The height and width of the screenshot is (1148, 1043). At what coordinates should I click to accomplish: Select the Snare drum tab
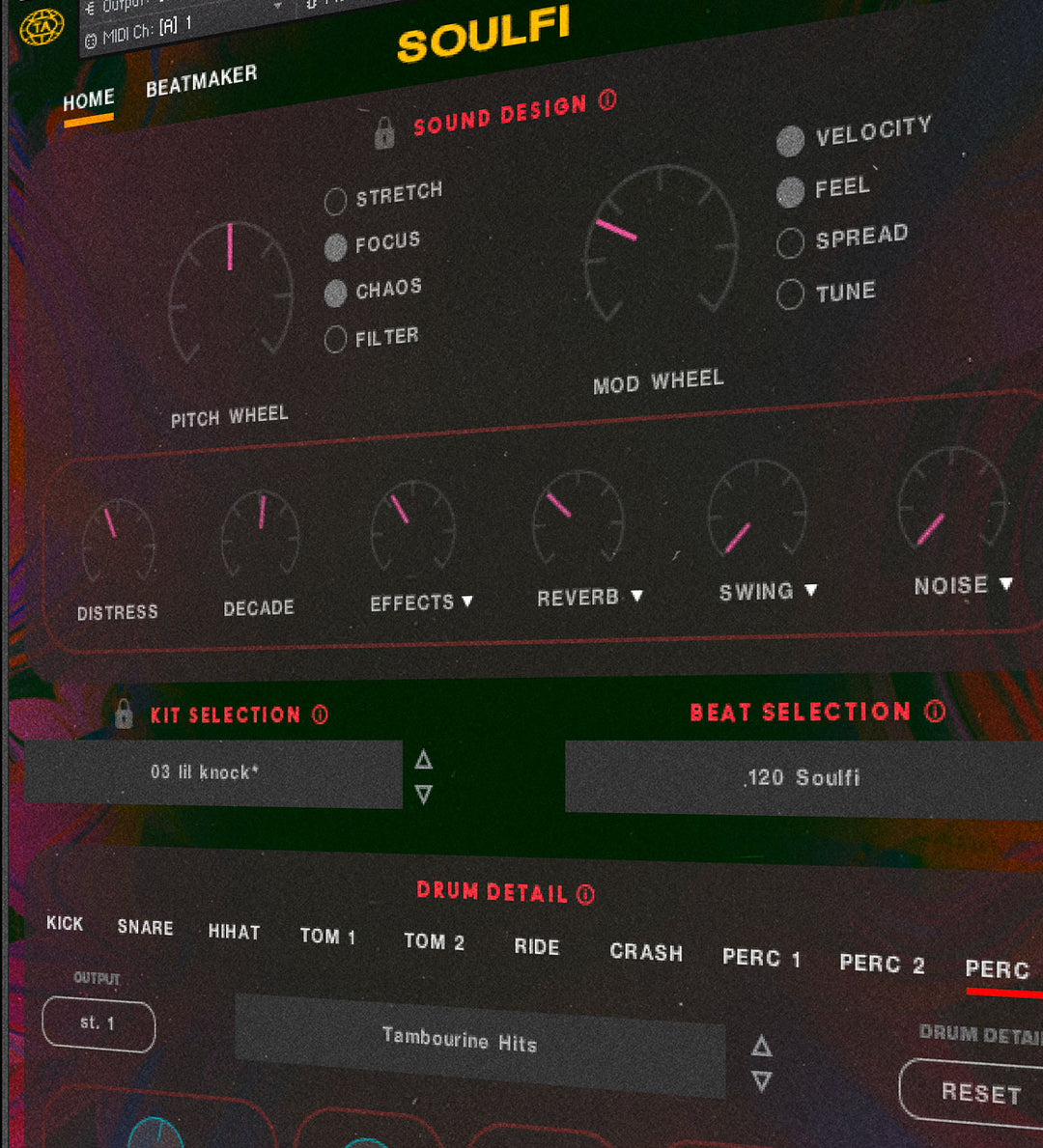(x=144, y=928)
